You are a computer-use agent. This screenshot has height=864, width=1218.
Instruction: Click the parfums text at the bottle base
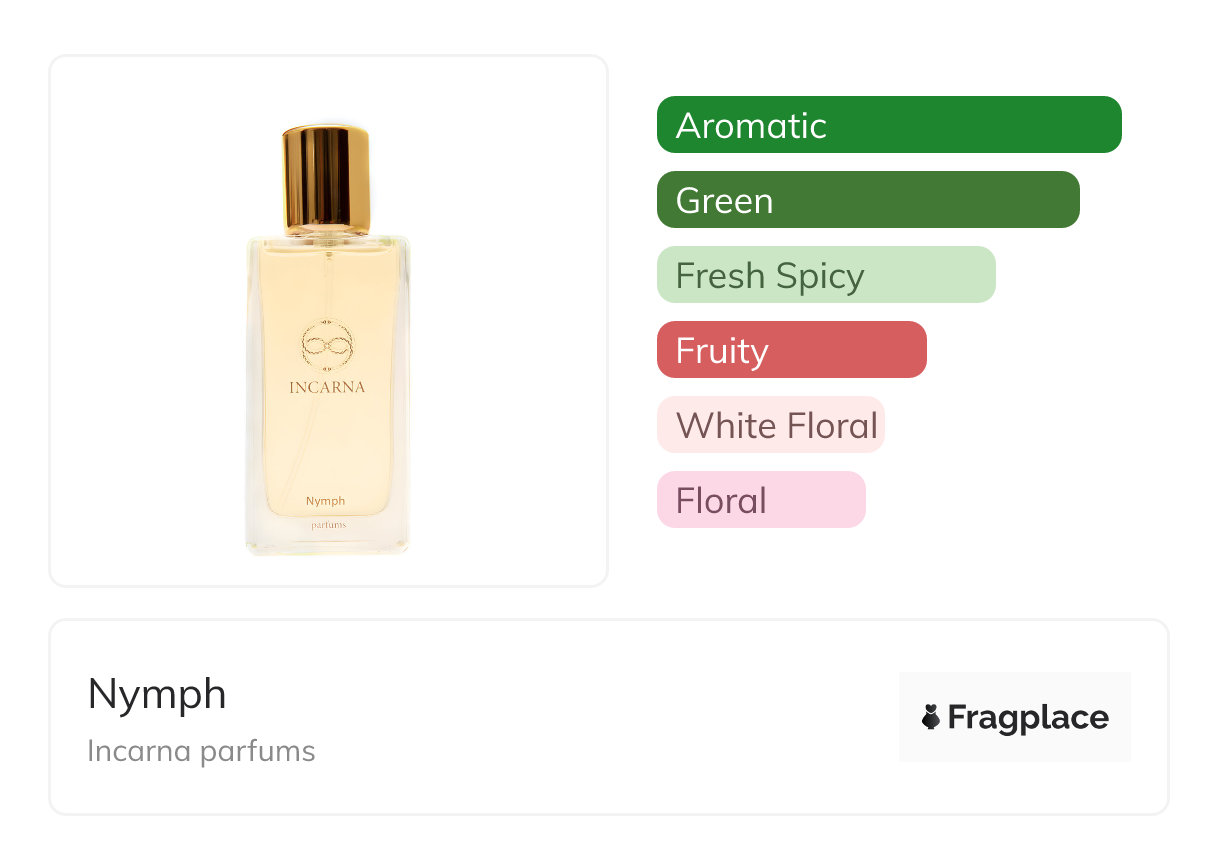327,526
